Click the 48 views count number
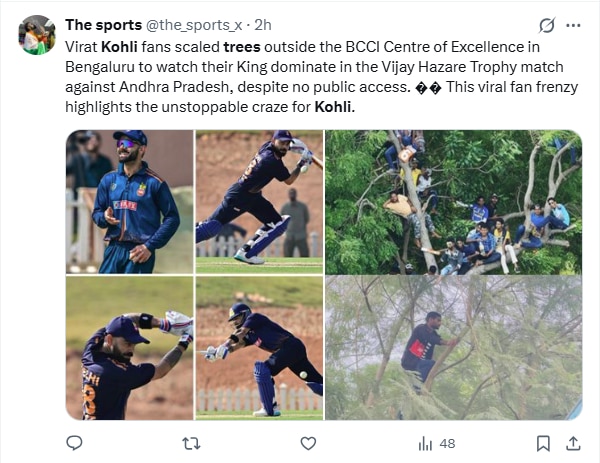The height and width of the screenshot is (463, 600). pos(447,443)
